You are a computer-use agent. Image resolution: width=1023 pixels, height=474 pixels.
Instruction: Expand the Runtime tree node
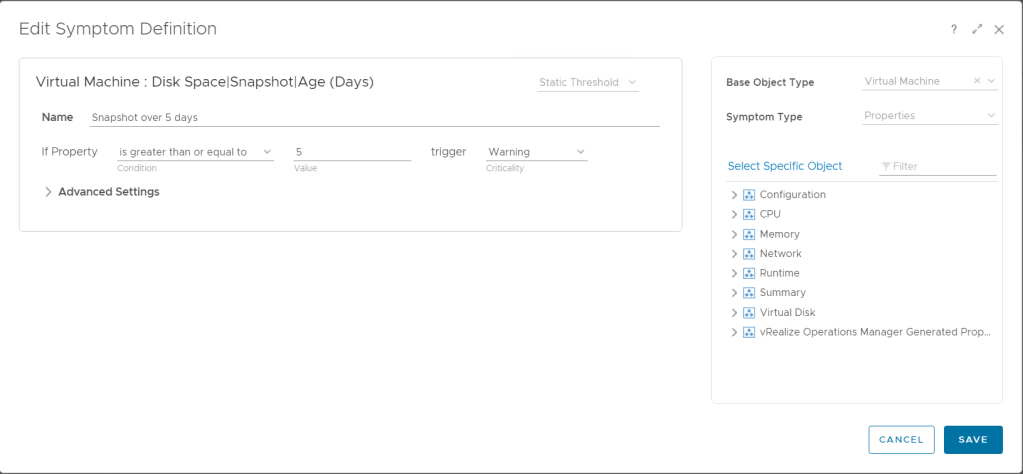point(734,273)
